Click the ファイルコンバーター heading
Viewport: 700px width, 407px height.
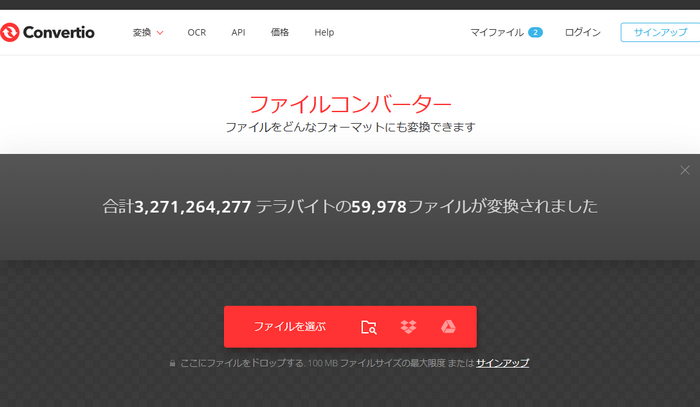[x=350, y=104]
